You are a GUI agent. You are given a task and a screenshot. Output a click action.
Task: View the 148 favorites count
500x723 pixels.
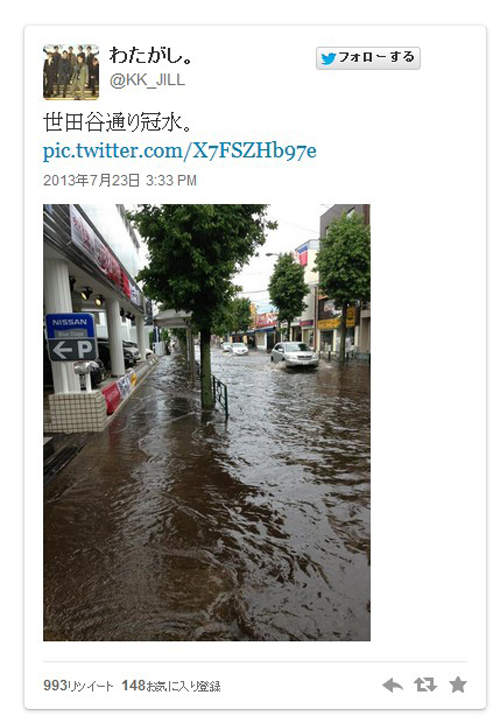[x=171, y=685]
